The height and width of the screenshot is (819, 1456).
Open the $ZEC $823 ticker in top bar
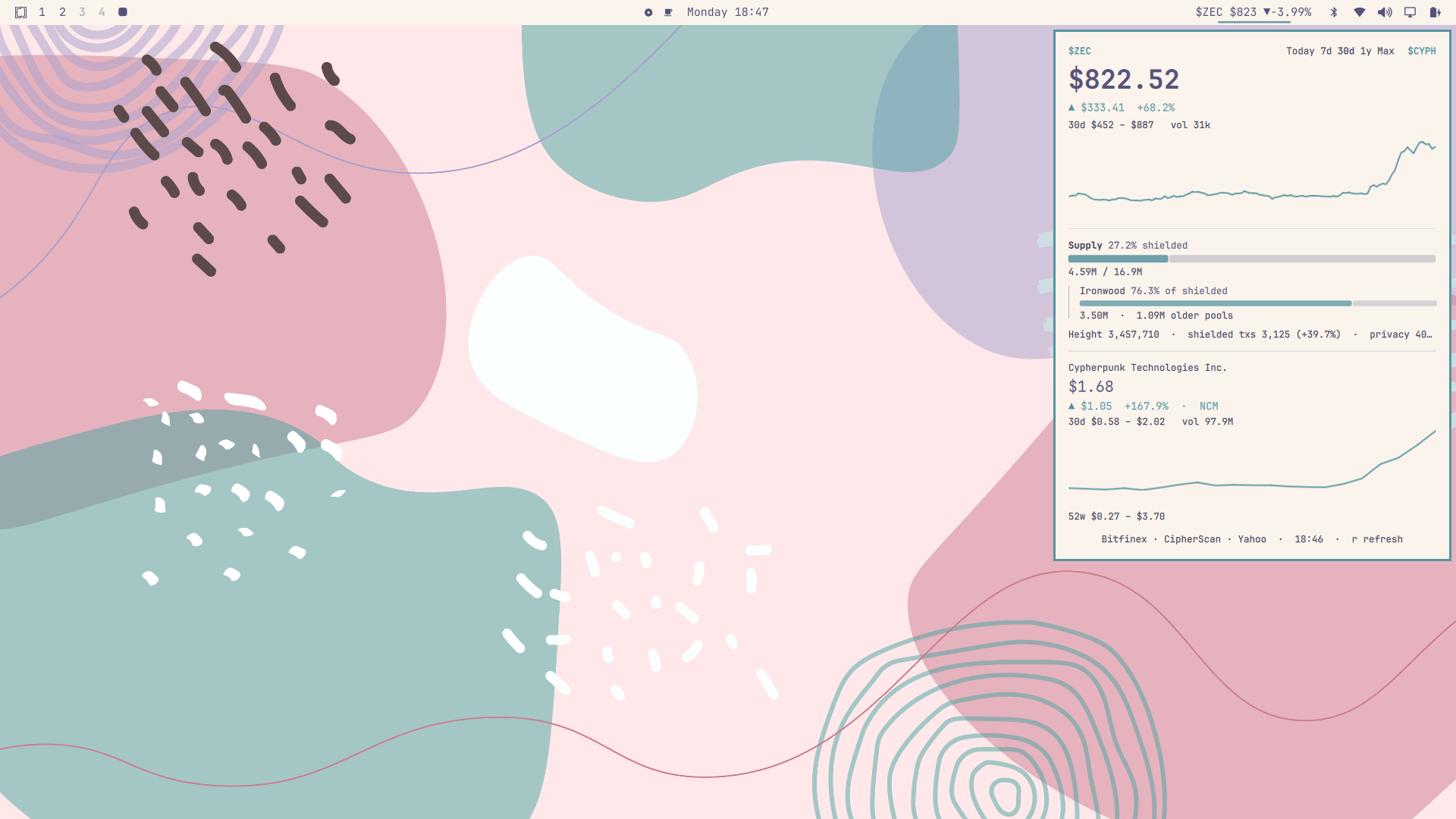(x=1254, y=12)
